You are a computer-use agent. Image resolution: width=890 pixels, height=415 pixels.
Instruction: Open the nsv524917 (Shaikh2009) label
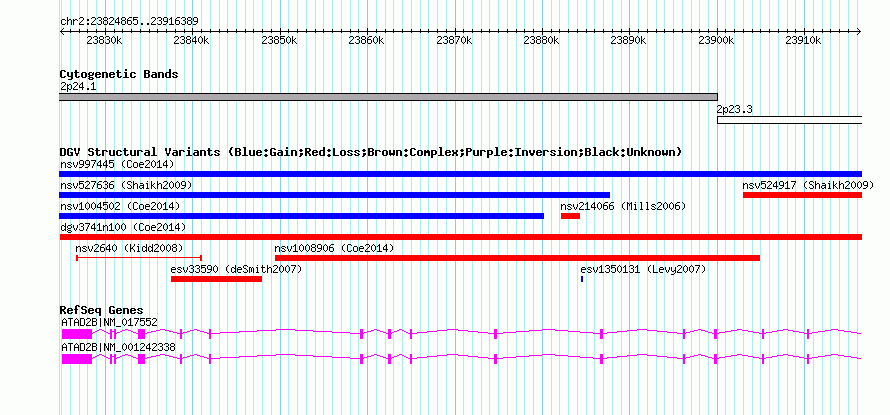tap(808, 185)
